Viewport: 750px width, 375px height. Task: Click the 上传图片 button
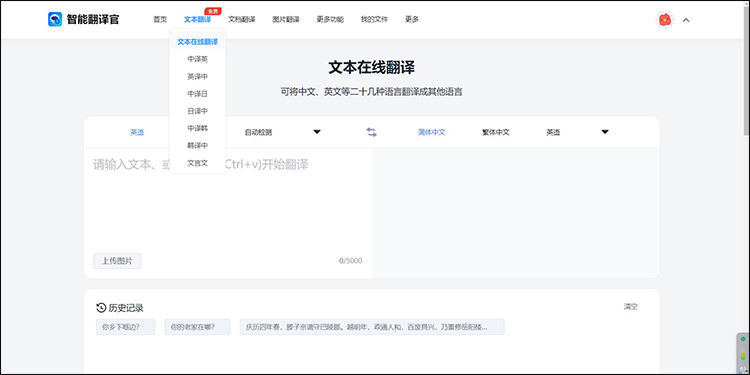pyautogui.click(x=117, y=261)
